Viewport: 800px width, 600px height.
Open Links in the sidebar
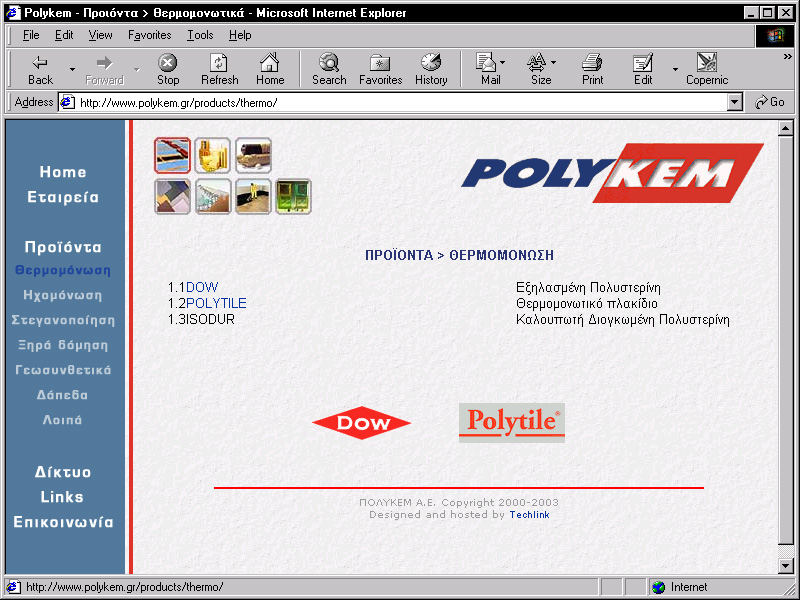[x=62, y=497]
